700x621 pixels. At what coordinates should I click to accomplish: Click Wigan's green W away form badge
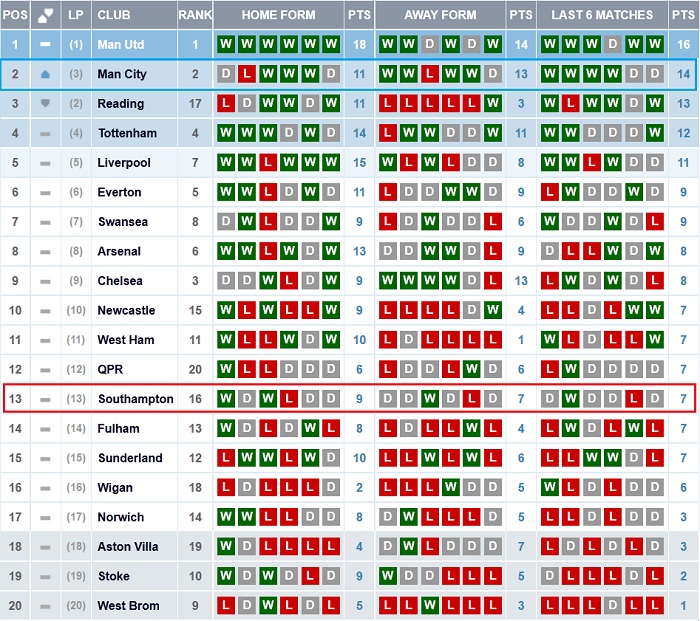tap(450, 487)
